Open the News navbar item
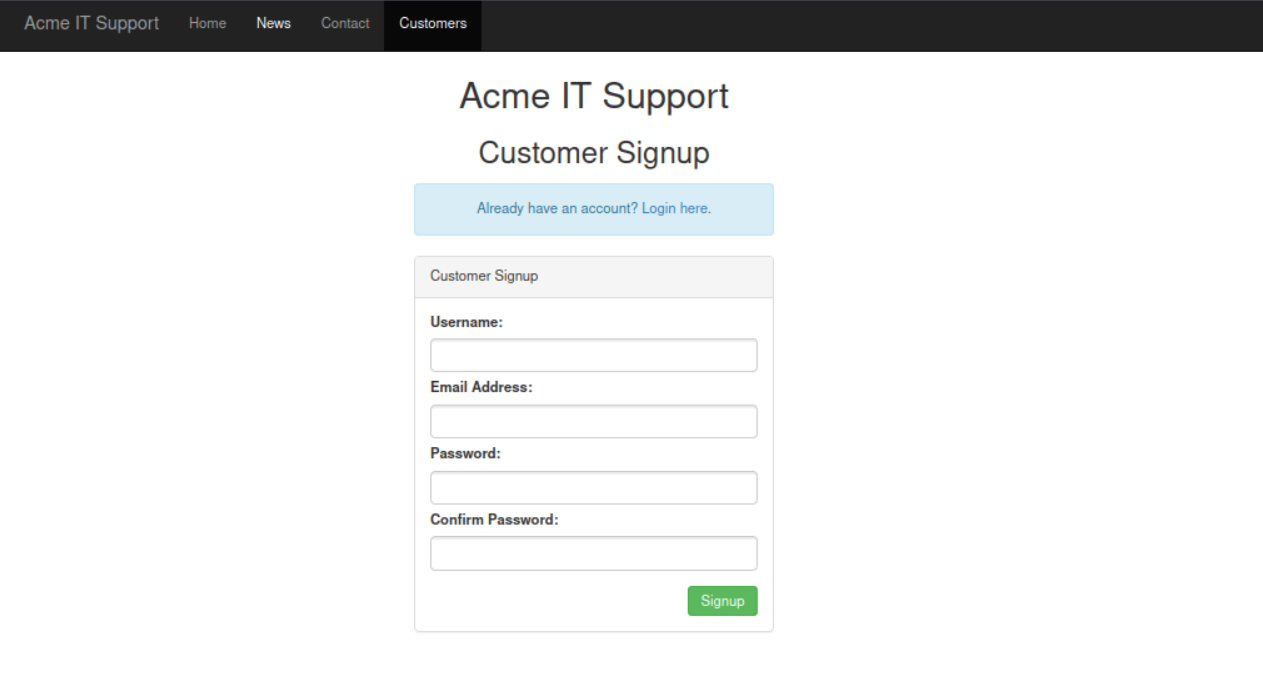Screen dimensions: 1263x690 pos(273,23)
